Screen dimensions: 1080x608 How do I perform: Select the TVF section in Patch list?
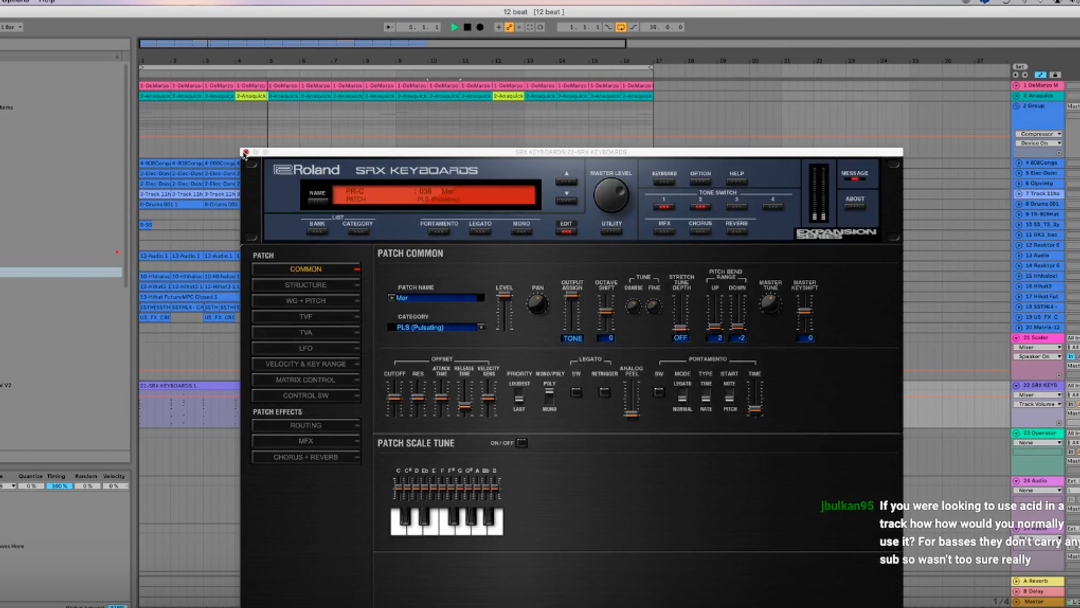pyautogui.click(x=306, y=316)
